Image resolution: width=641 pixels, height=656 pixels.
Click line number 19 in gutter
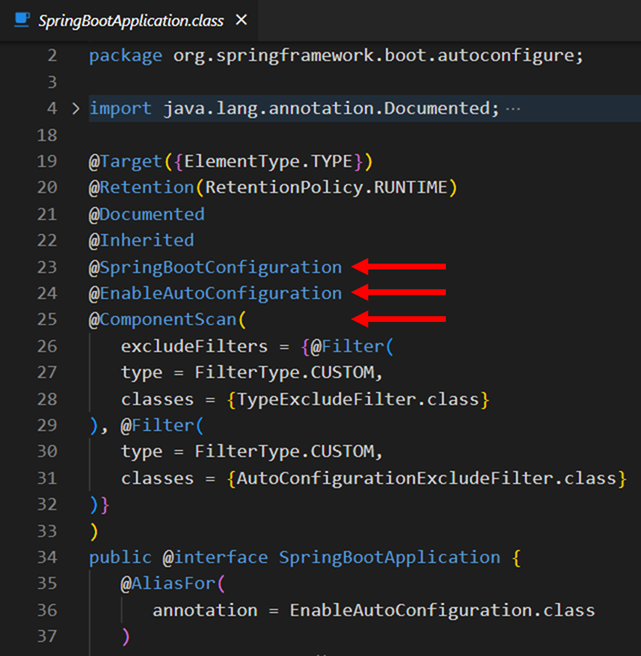(x=47, y=161)
